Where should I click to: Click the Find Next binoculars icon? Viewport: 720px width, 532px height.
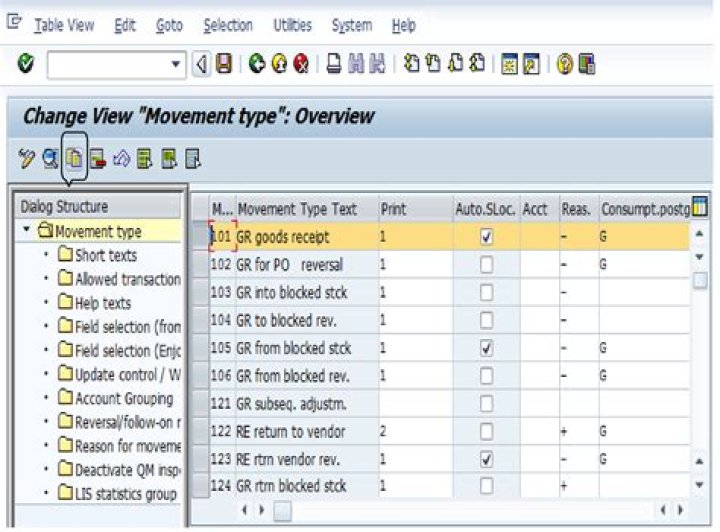pos(377,64)
